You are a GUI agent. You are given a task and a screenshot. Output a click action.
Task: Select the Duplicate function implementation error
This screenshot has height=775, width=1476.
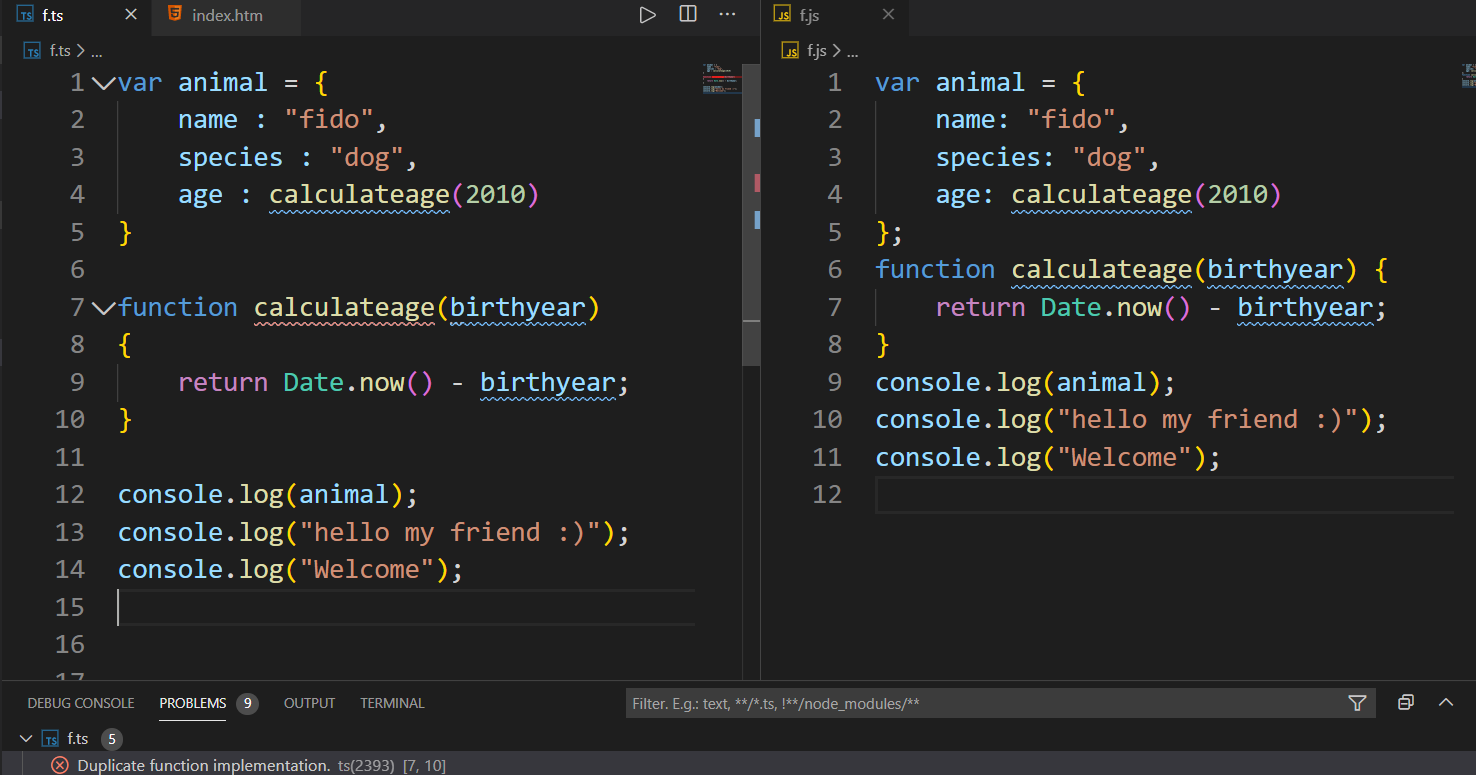pos(204,765)
